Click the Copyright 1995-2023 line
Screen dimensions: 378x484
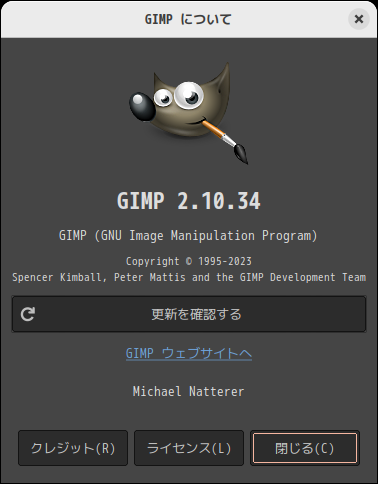coord(189,261)
